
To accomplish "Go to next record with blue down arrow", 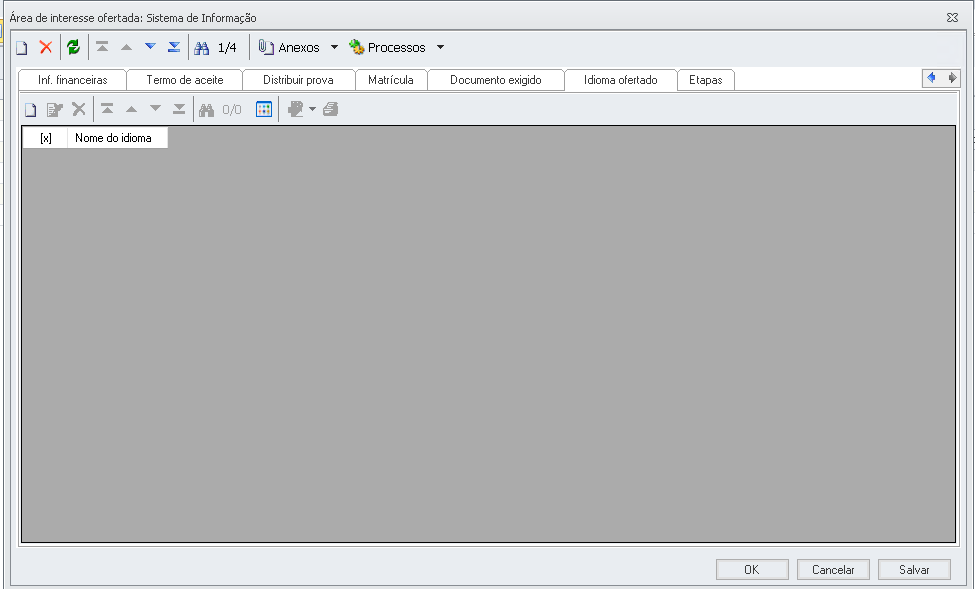I will [150, 46].
